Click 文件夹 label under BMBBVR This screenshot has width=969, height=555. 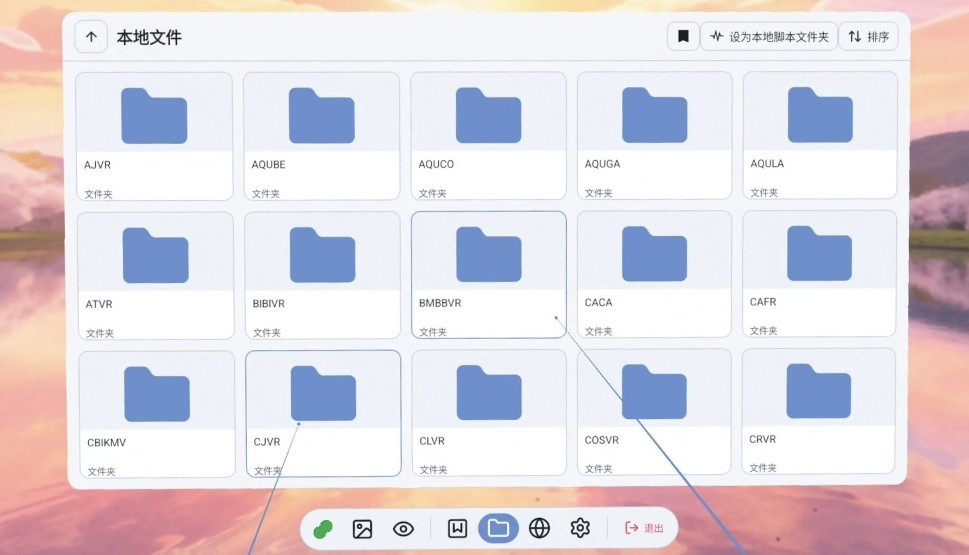[433, 332]
